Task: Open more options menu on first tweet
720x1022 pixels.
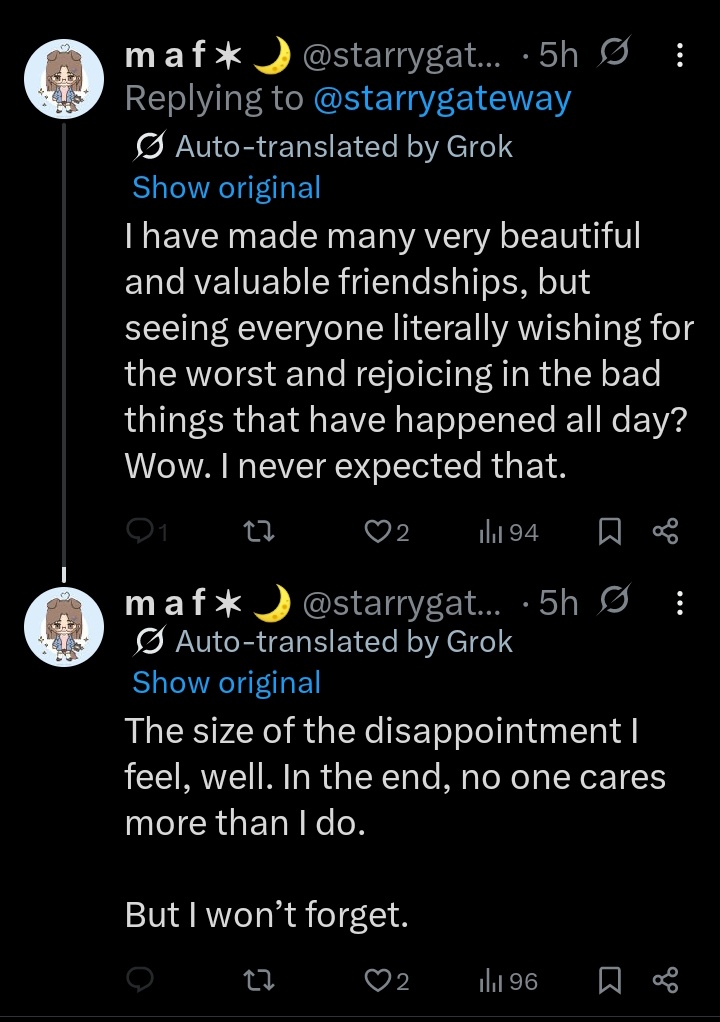Action: (680, 55)
